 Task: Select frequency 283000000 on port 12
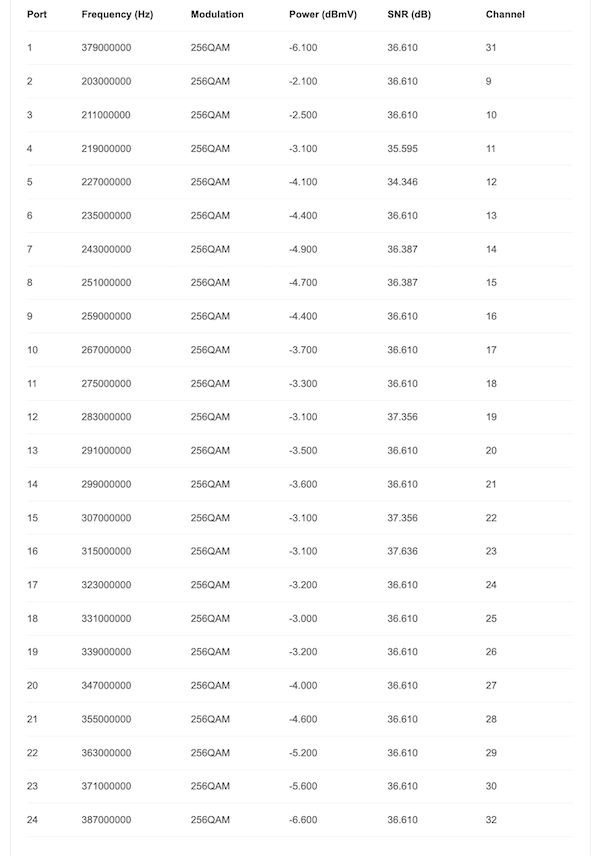tap(106, 417)
